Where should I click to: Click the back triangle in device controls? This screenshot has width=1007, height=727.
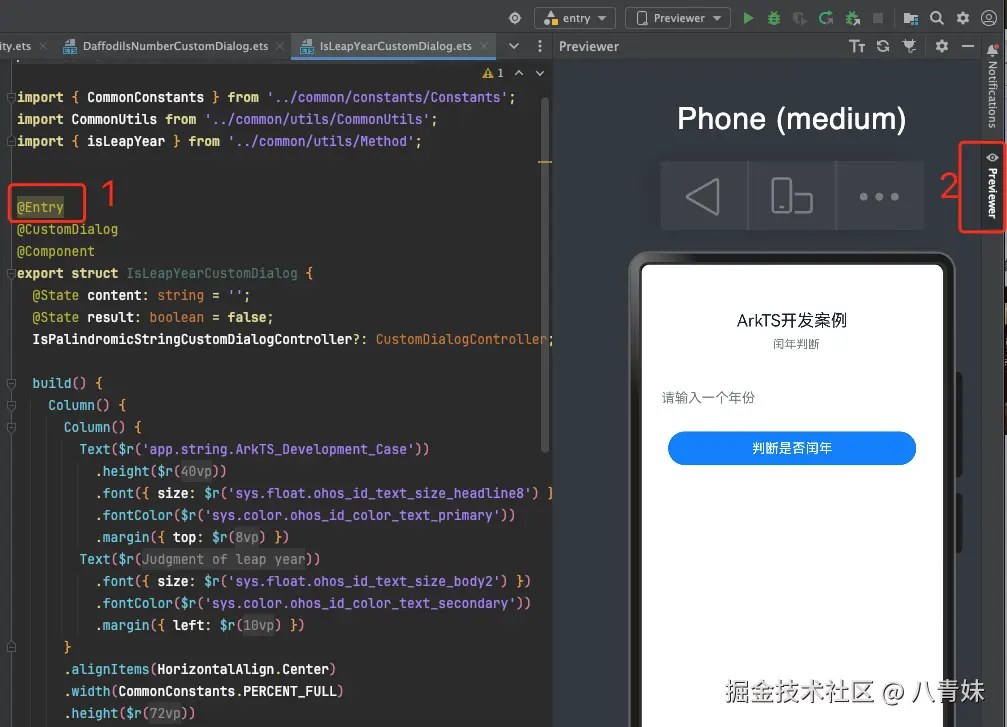704,196
